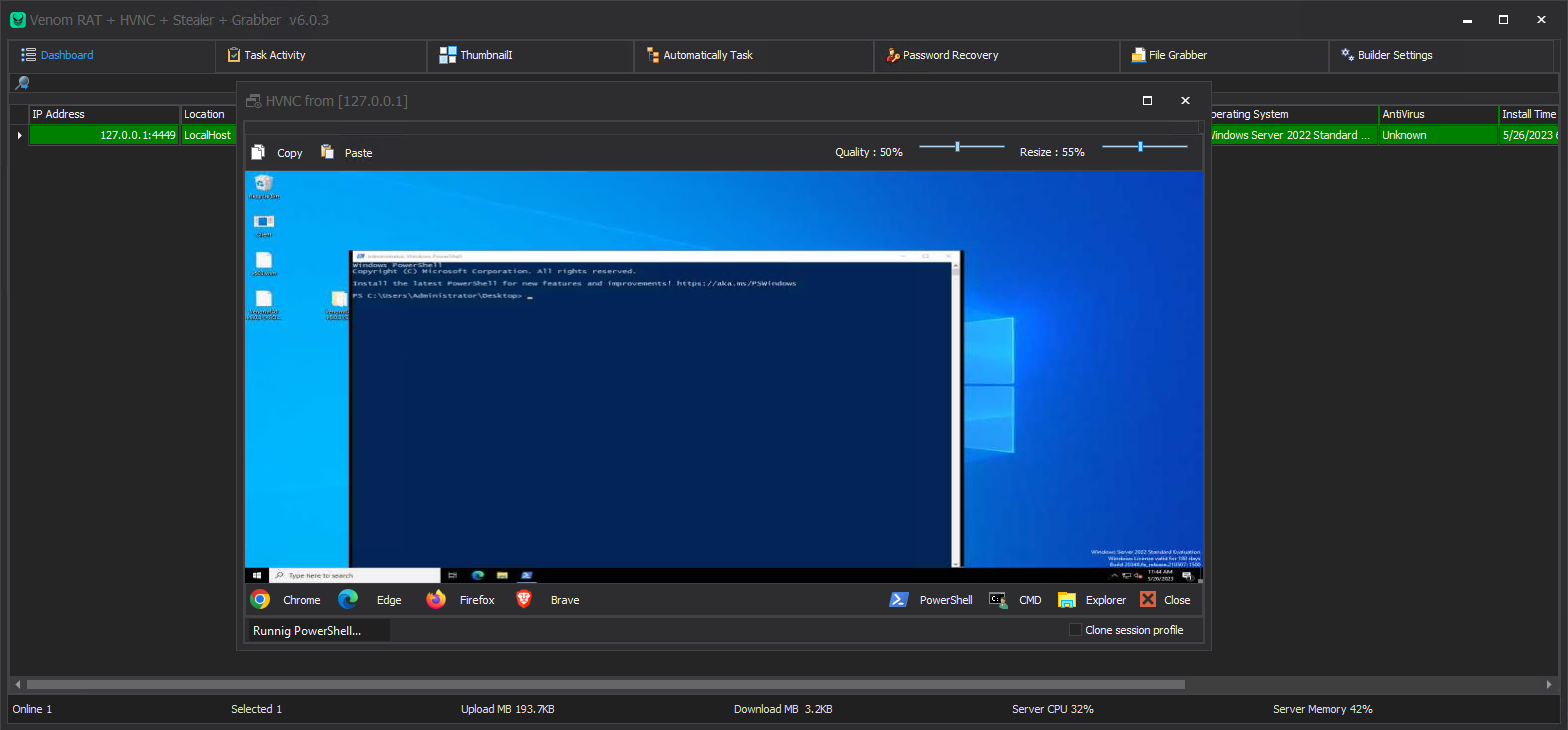This screenshot has height=730, width=1568.
Task: Click the Upload MB 193.7KB status entry
Action: click(x=508, y=709)
